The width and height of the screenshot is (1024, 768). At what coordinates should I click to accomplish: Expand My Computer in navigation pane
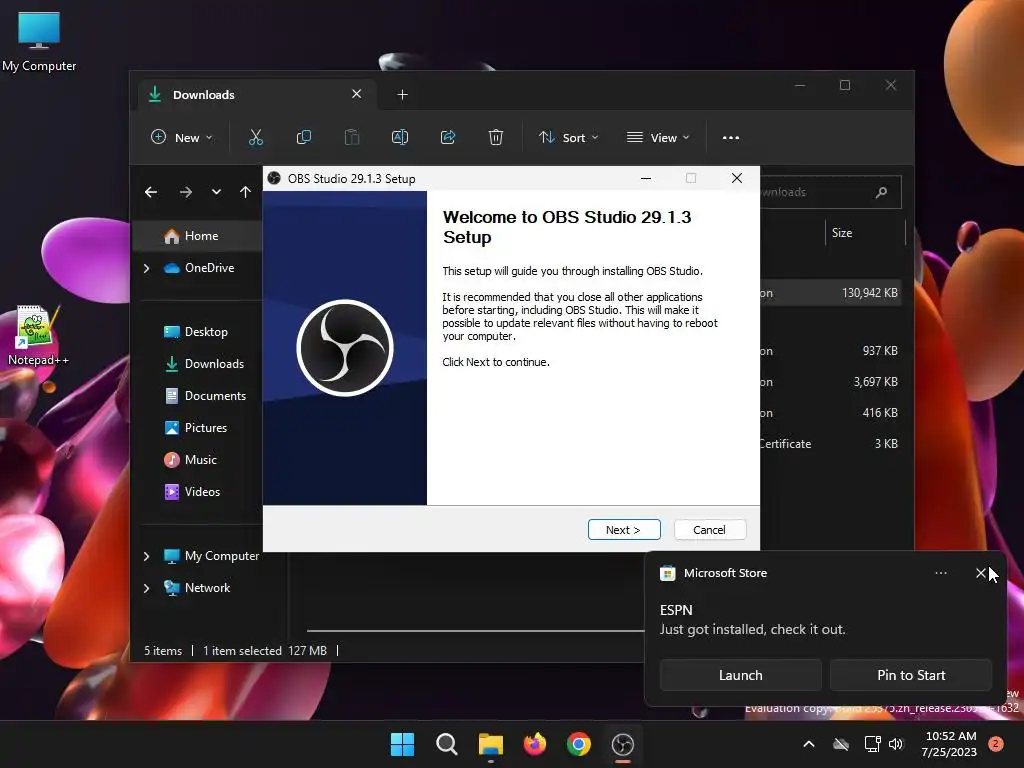[146, 556]
